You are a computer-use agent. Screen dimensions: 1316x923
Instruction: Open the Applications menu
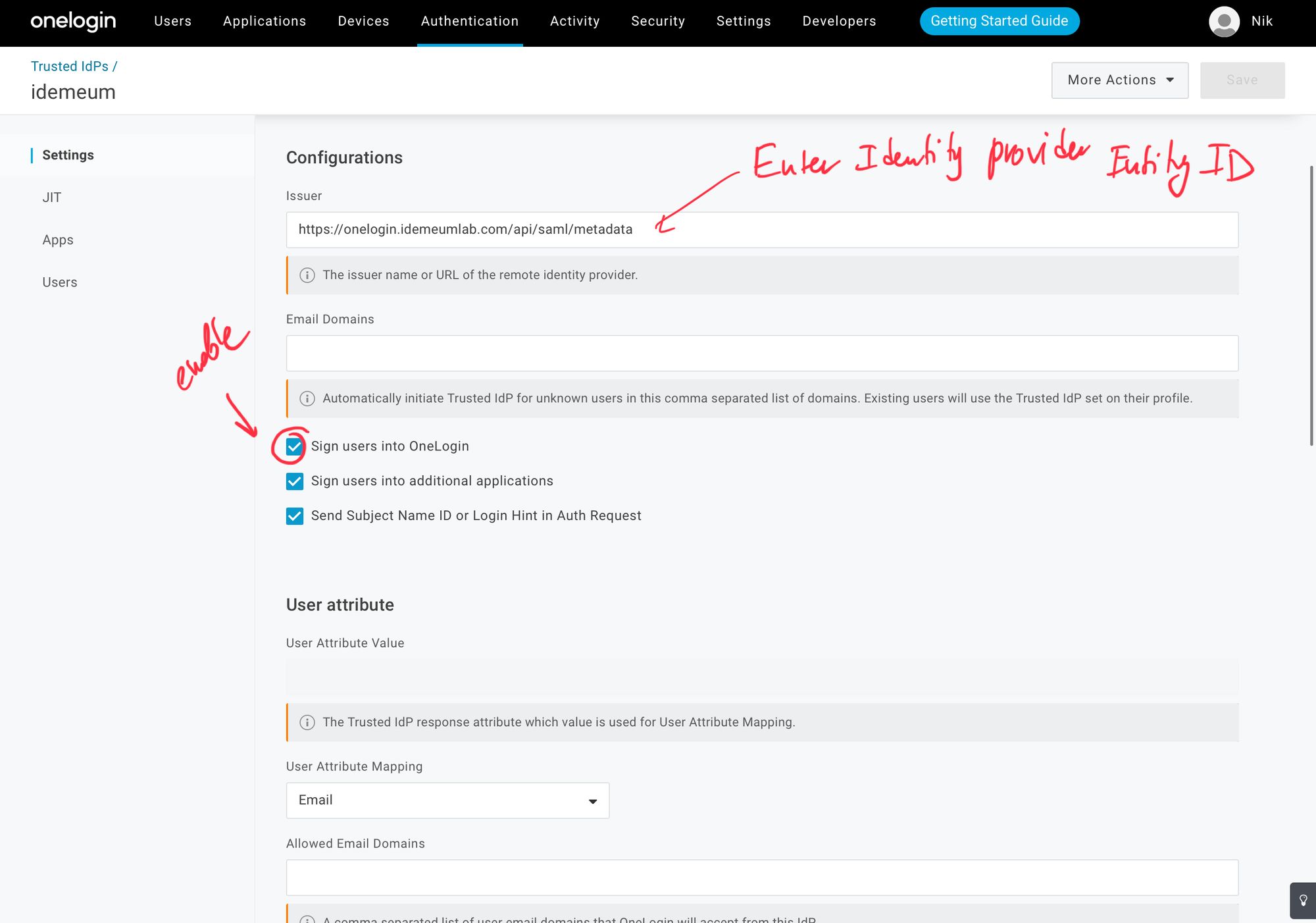click(x=265, y=21)
